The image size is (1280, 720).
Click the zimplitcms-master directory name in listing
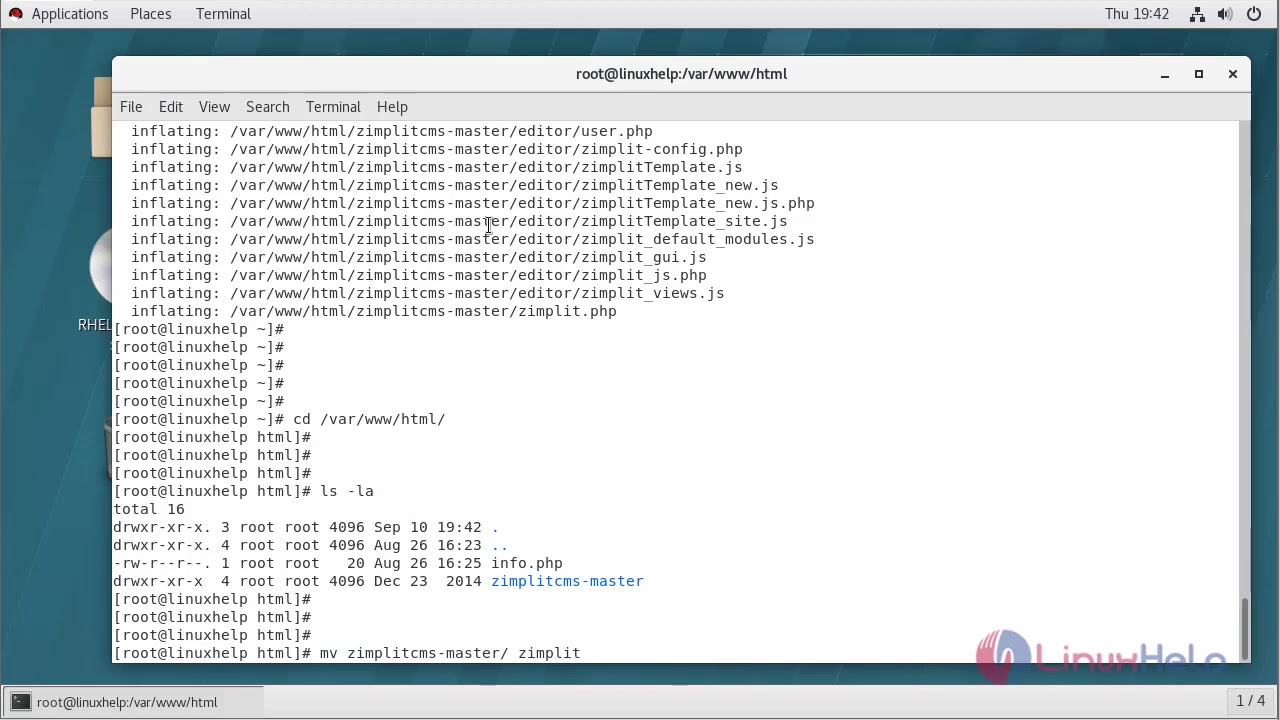tap(567, 581)
